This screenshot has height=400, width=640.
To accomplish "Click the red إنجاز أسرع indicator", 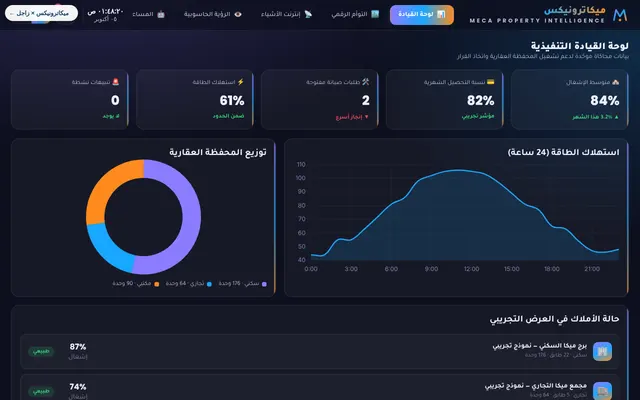I will [x=352, y=117].
